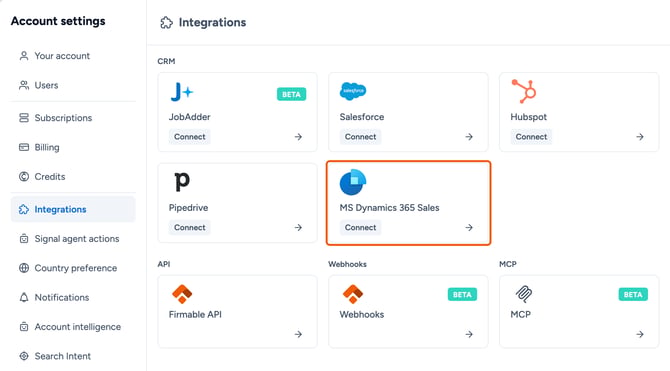The image size is (670, 371).
Task: Click the people icon beside Users
Action: point(24,85)
